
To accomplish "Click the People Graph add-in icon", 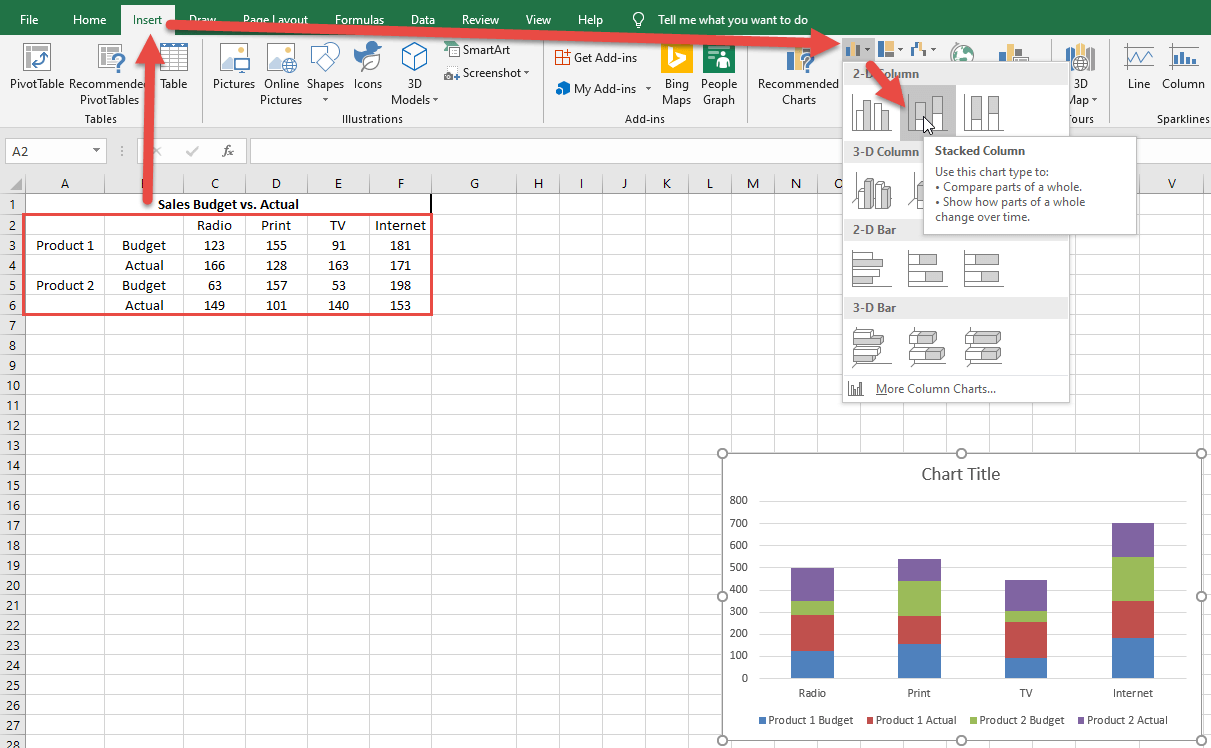I will click(718, 75).
